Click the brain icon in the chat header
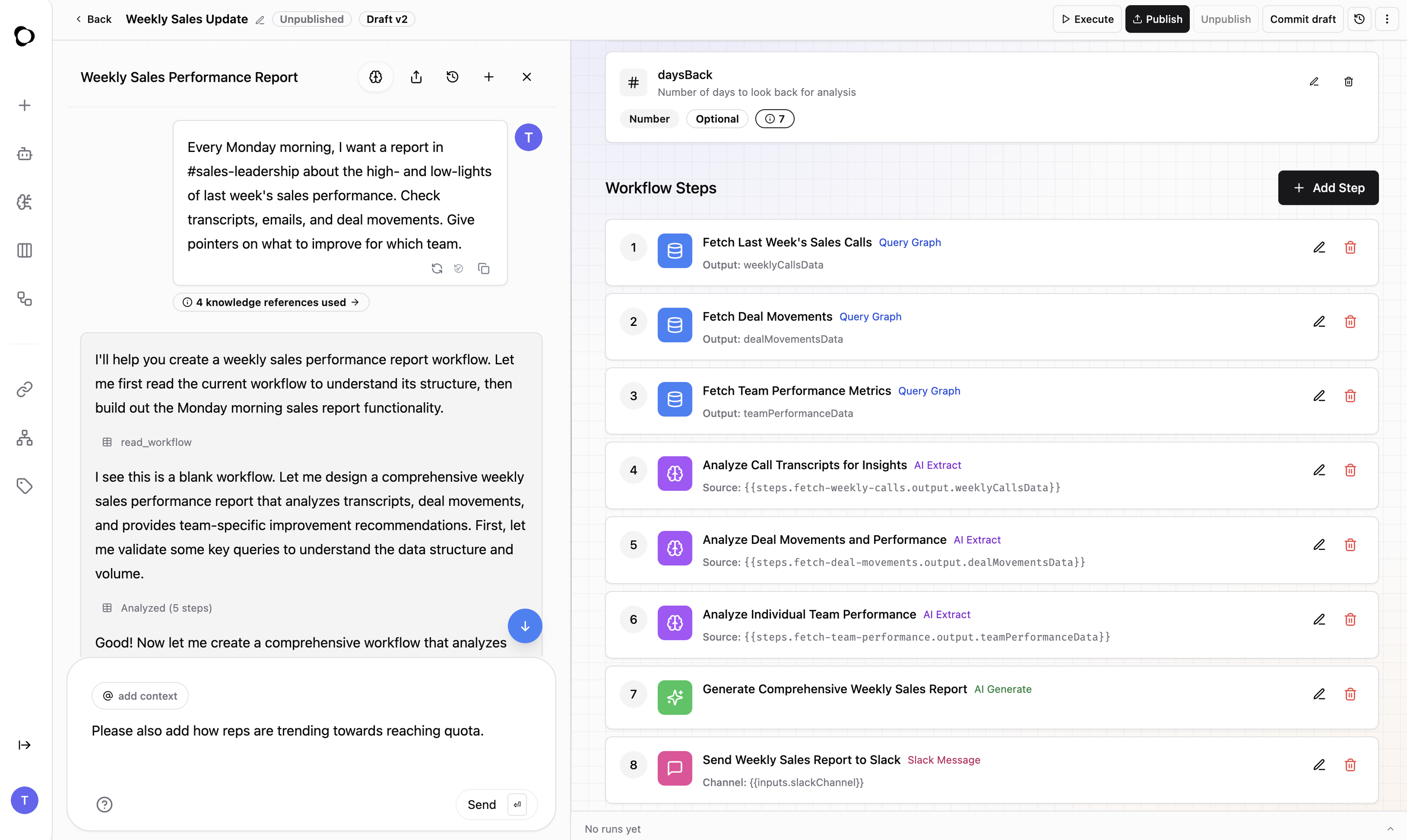 point(376,77)
